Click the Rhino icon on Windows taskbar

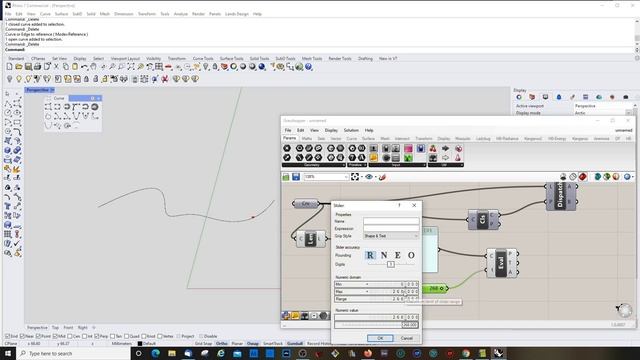pyautogui.click(x=498, y=353)
